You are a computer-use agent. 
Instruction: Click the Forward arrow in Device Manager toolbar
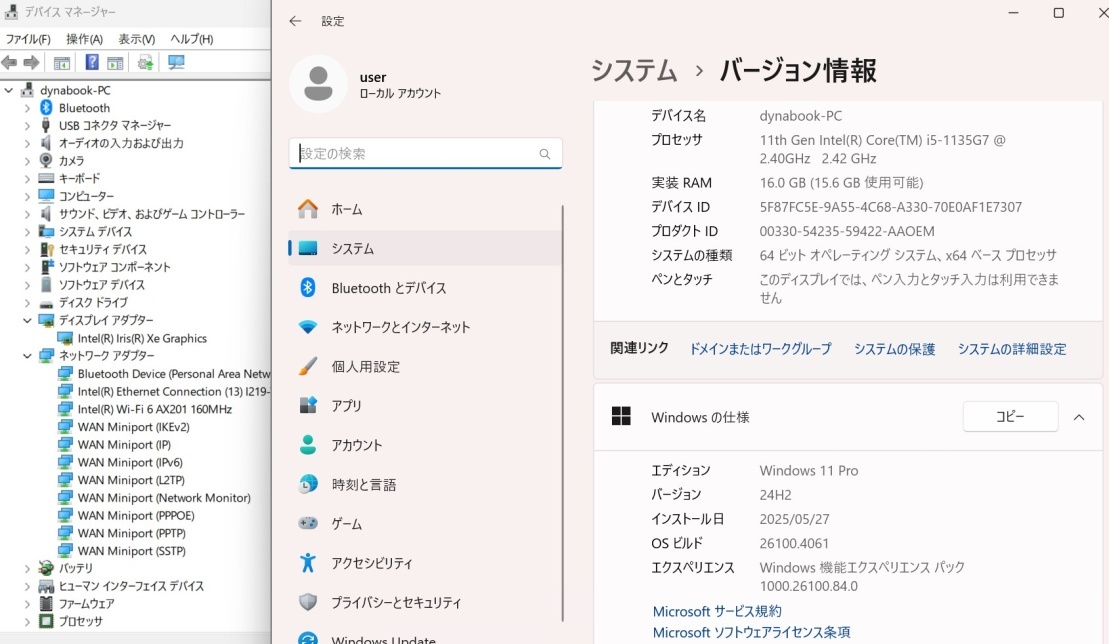tap(31, 62)
